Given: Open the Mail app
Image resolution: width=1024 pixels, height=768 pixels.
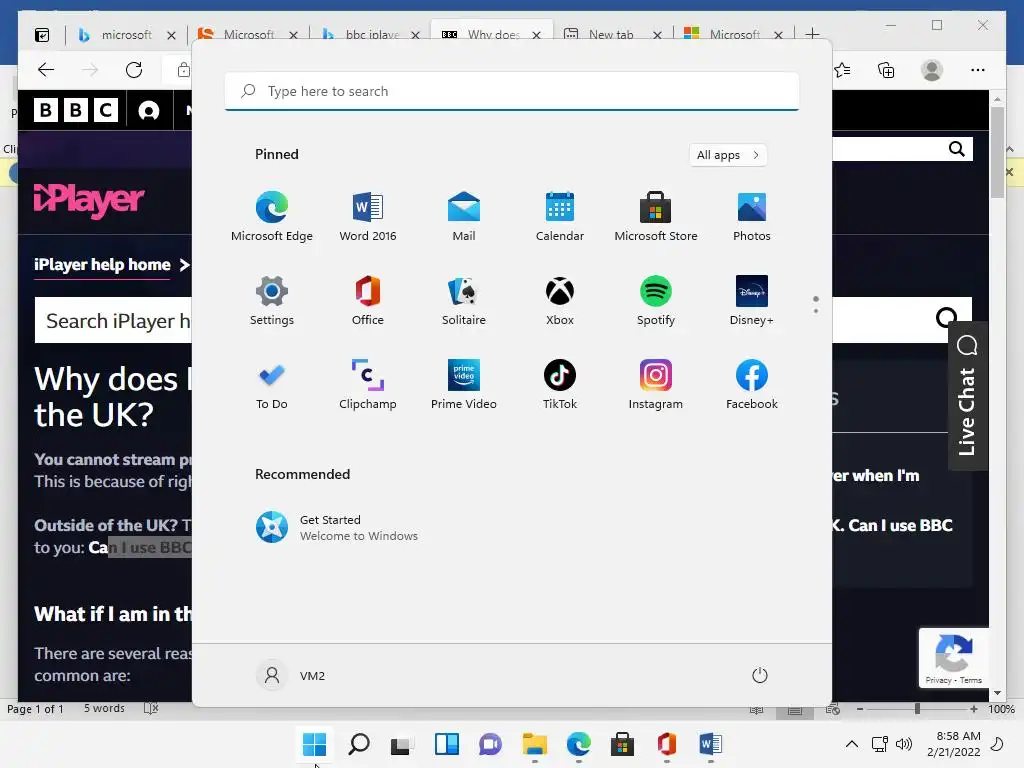Looking at the screenshot, I should 464,217.
